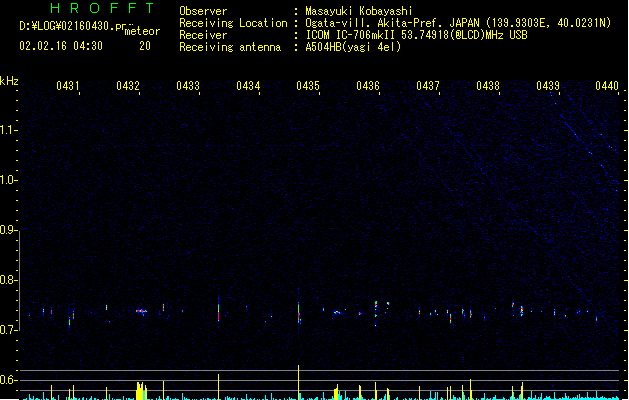The image size is (629, 400).
Task: Click the wide yellow burst just after 0432
Action: pos(141,391)
